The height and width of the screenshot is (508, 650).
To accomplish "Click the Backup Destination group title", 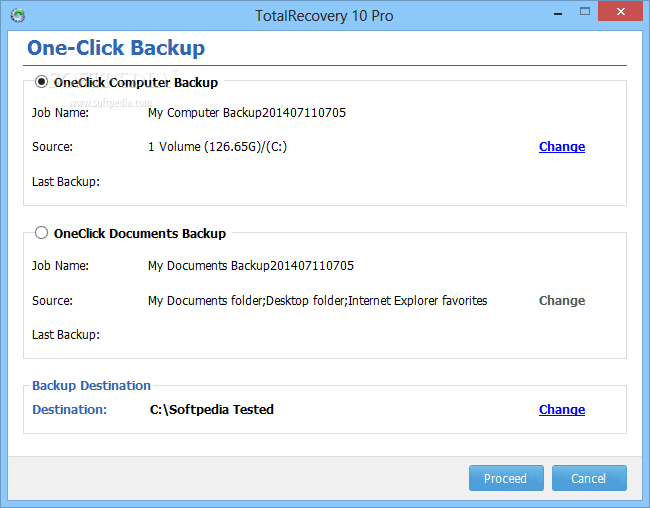I will click(91, 386).
